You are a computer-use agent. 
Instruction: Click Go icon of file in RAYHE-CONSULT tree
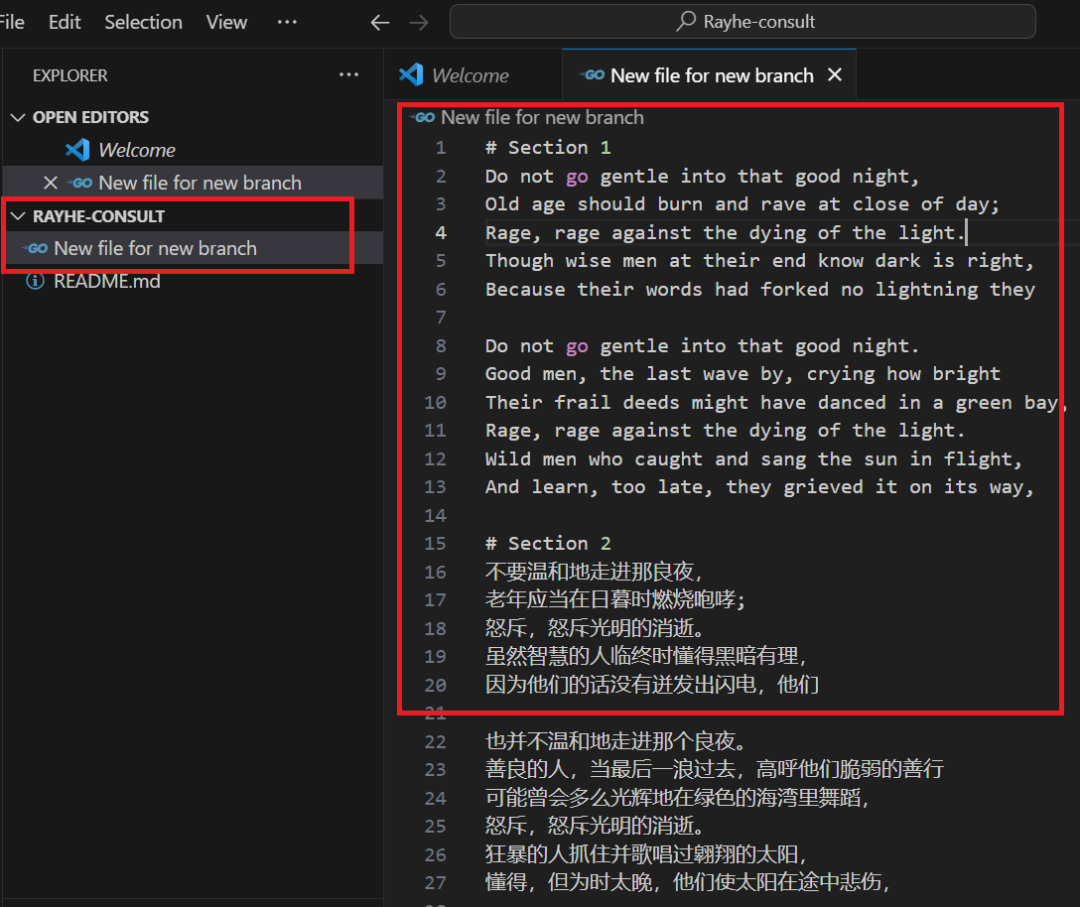coord(35,248)
